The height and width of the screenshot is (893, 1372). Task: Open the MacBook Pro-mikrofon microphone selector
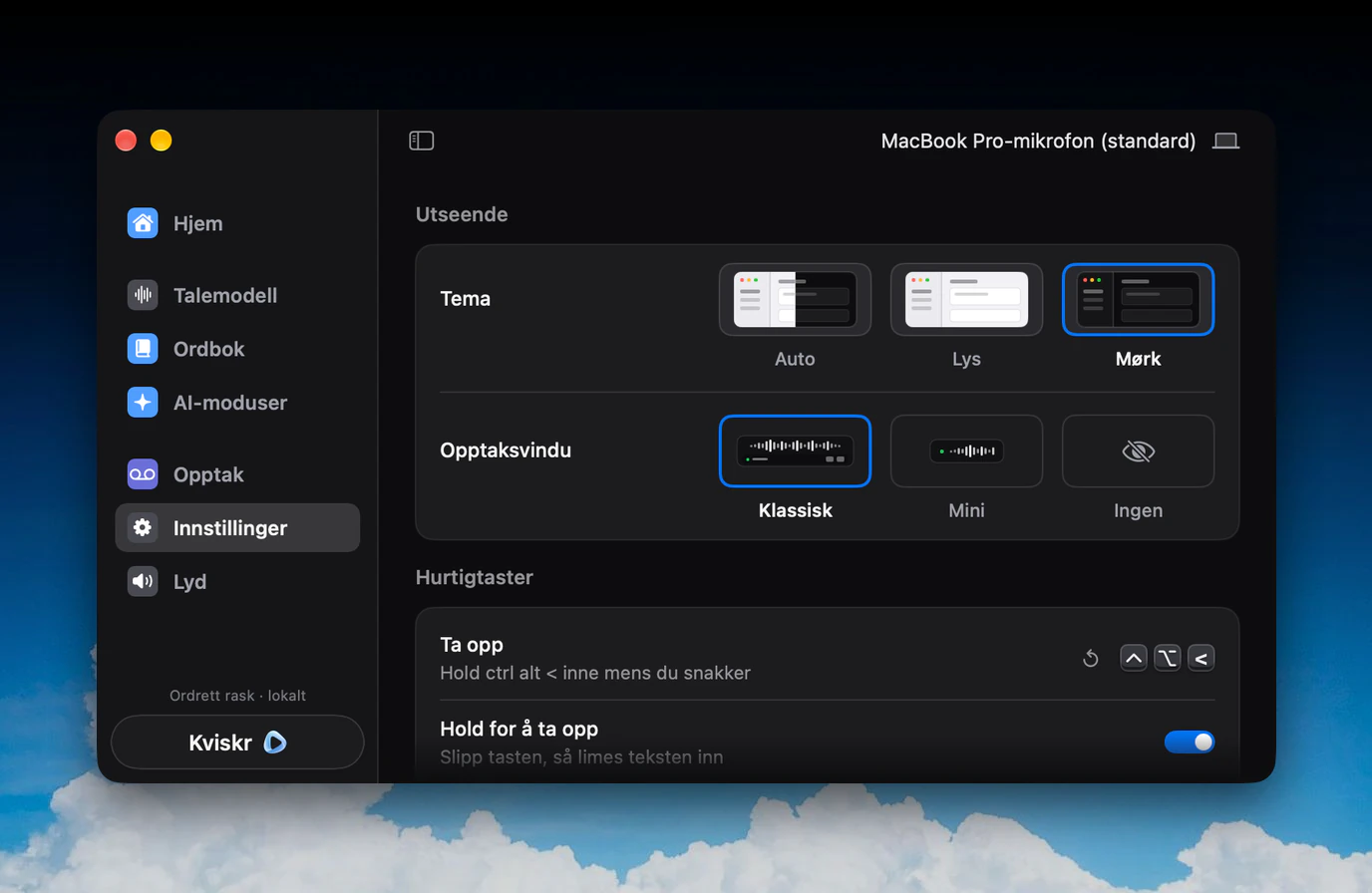pos(1038,142)
